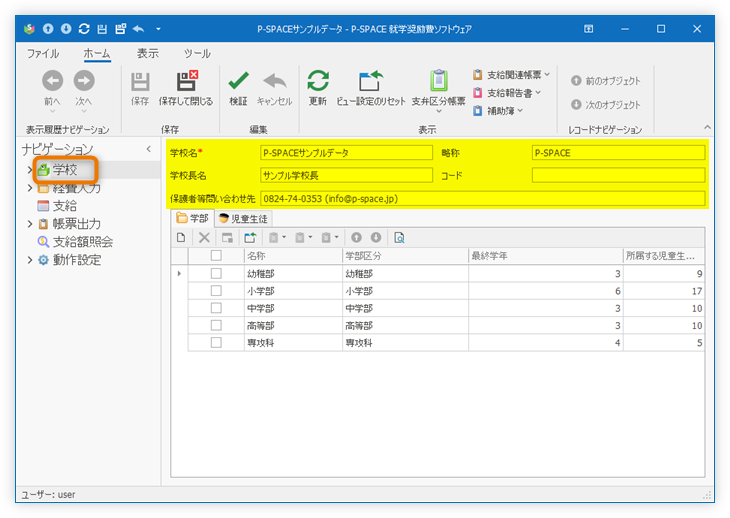The image size is (730, 518).
Task: Switch to the 表示 ribbon tab
Action: tap(148, 54)
